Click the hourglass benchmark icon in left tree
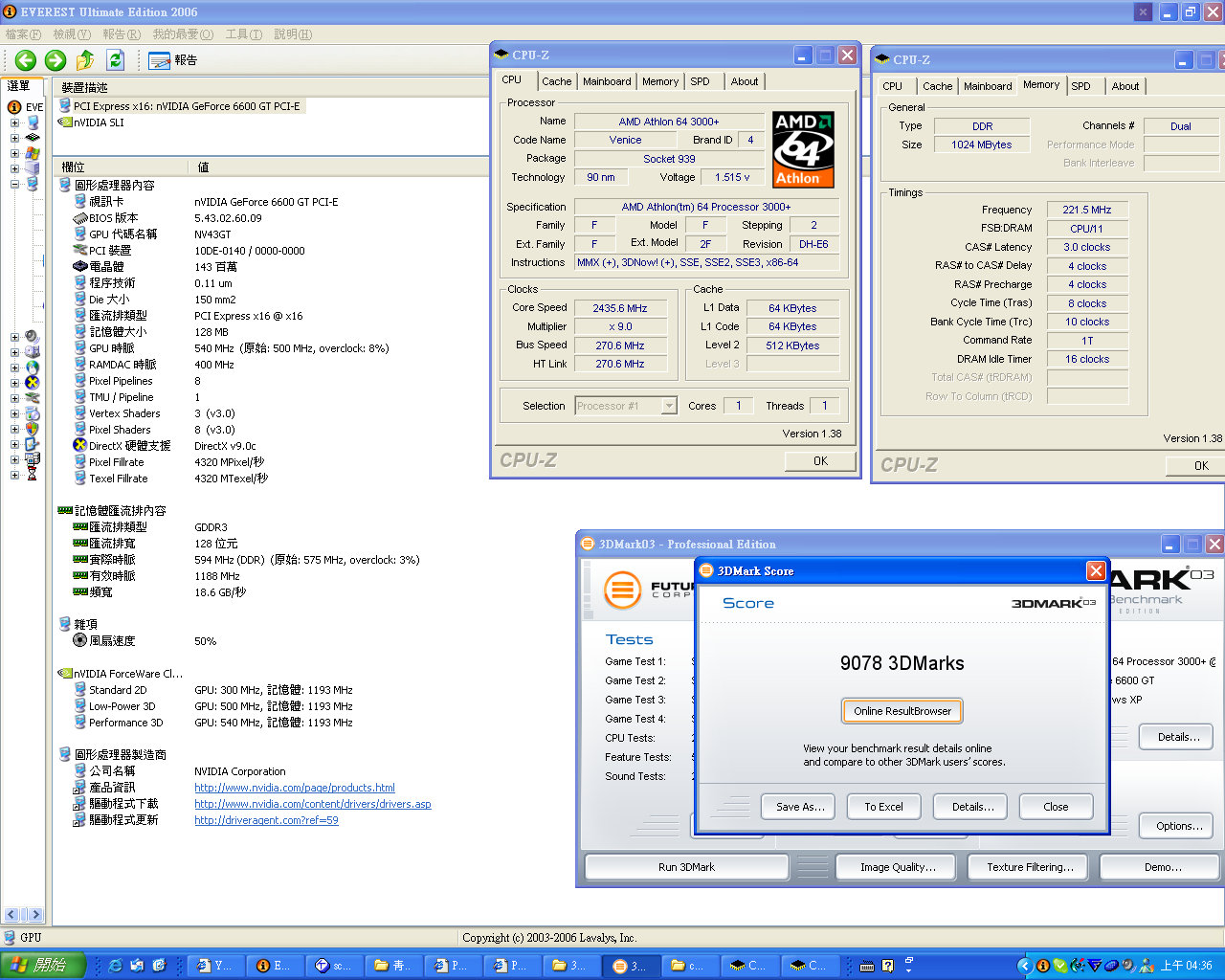The width and height of the screenshot is (1225, 980). (33, 474)
